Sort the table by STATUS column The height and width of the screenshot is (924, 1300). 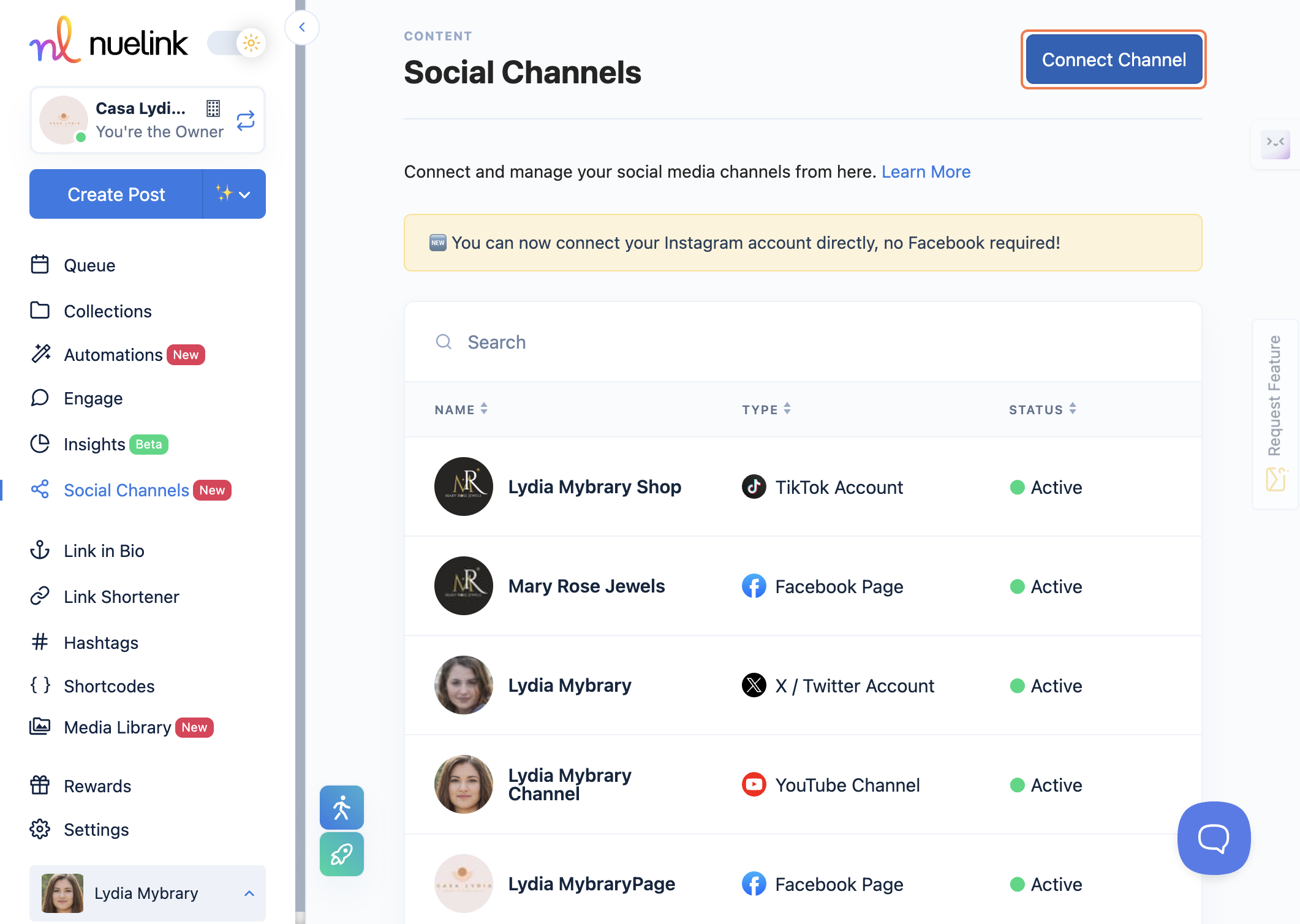[x=1043, y=409]
